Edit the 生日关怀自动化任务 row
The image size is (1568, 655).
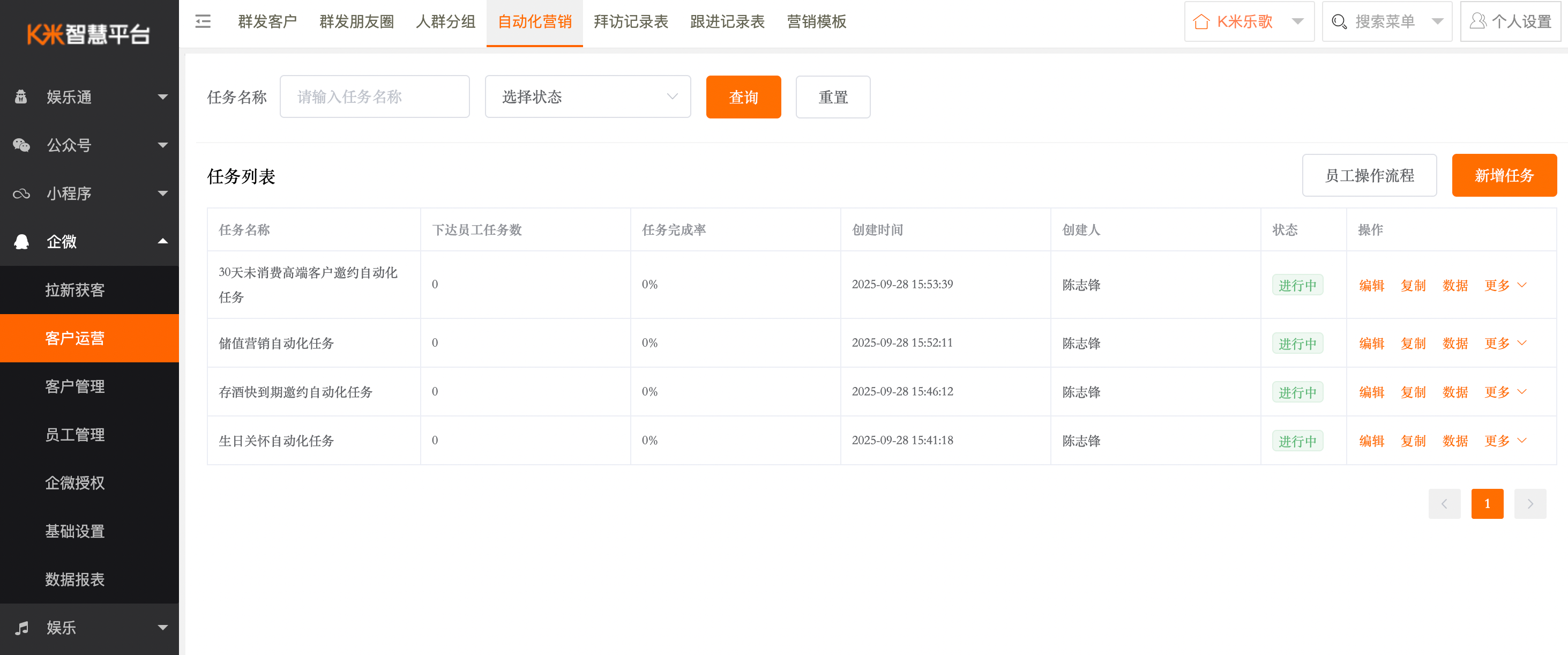coord(1371,441)
